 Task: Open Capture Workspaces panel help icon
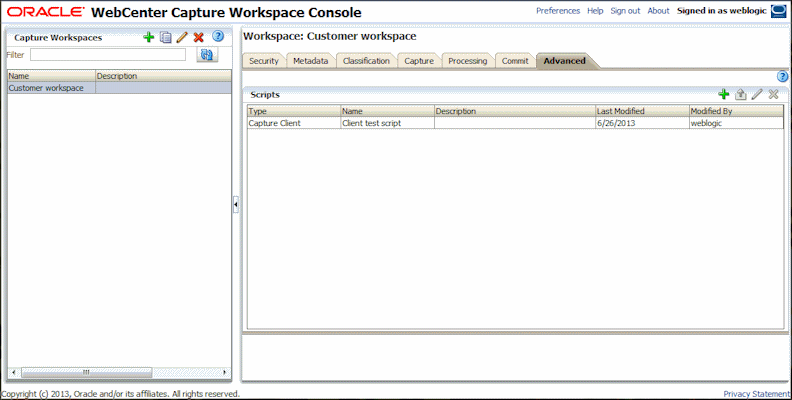[218, 36]
